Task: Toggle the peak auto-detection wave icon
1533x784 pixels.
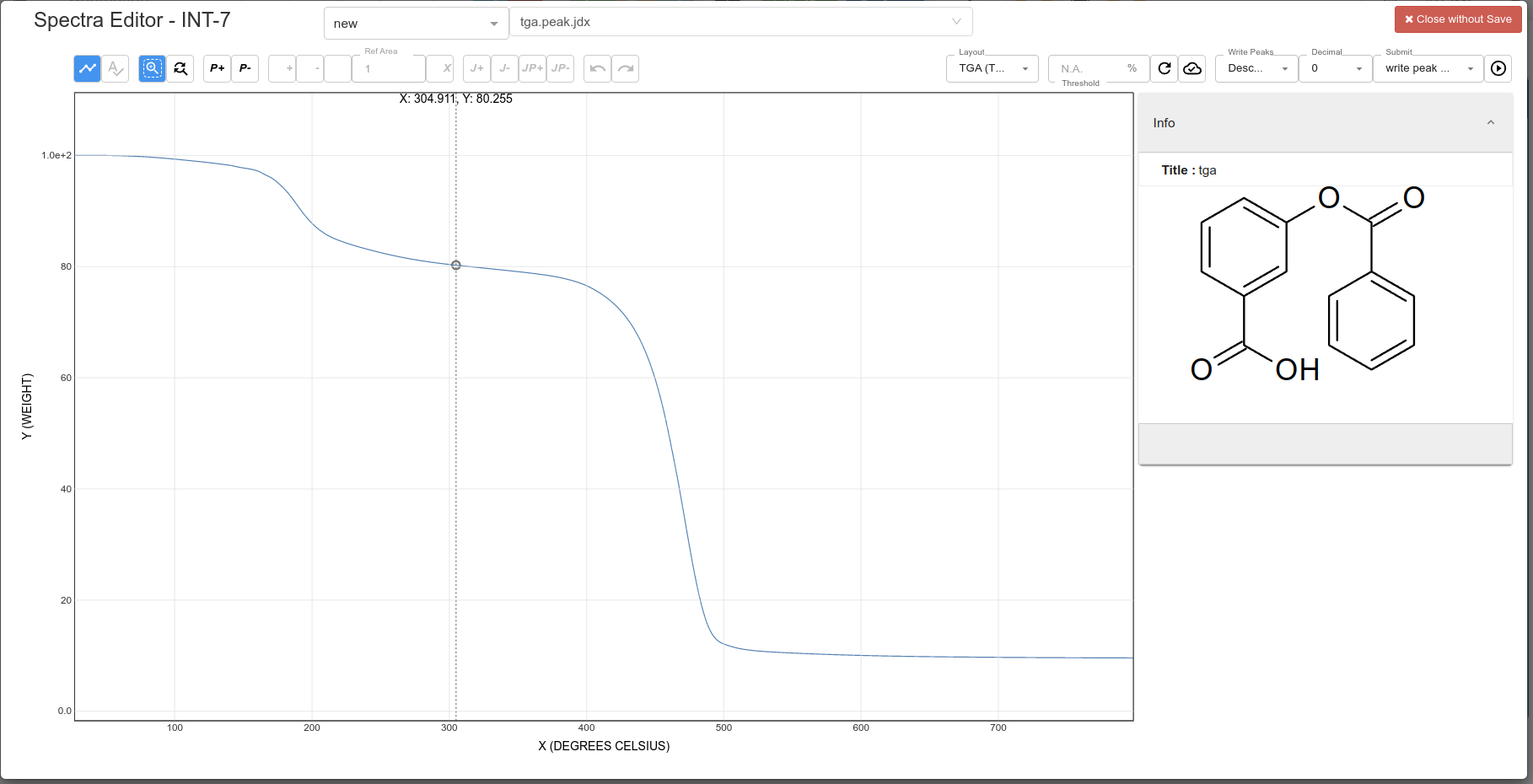Action: point(116,68)
